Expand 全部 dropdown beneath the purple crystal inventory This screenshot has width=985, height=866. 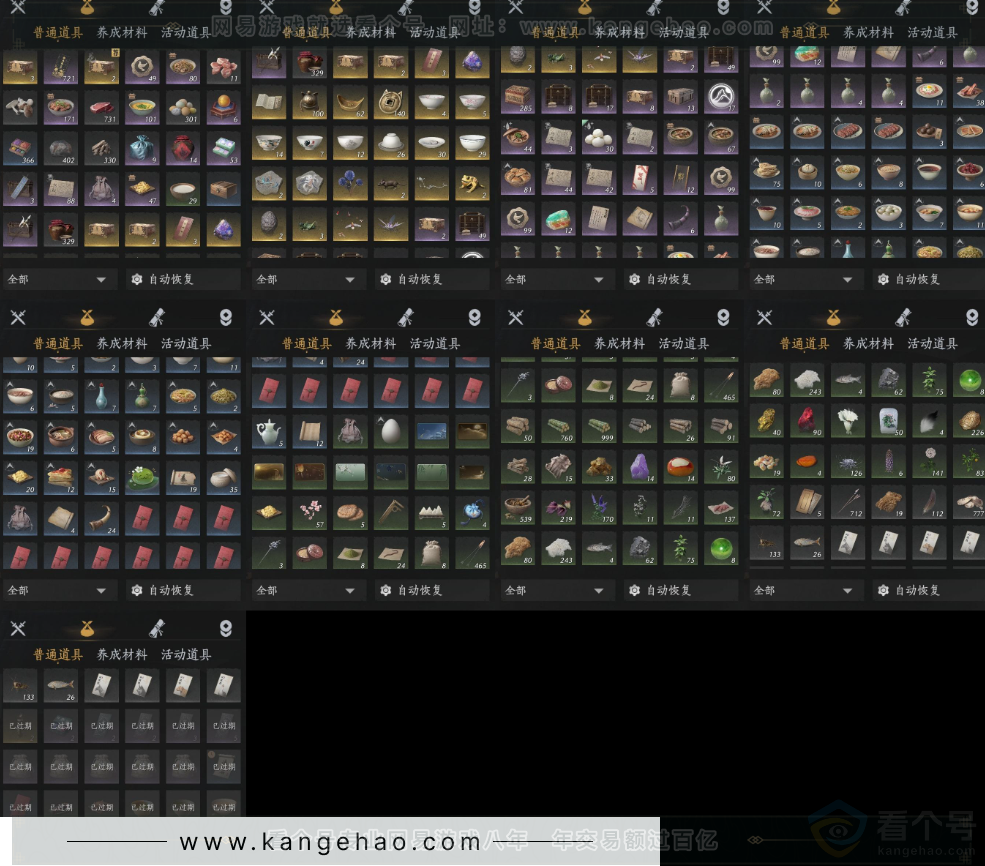[556, 590]
